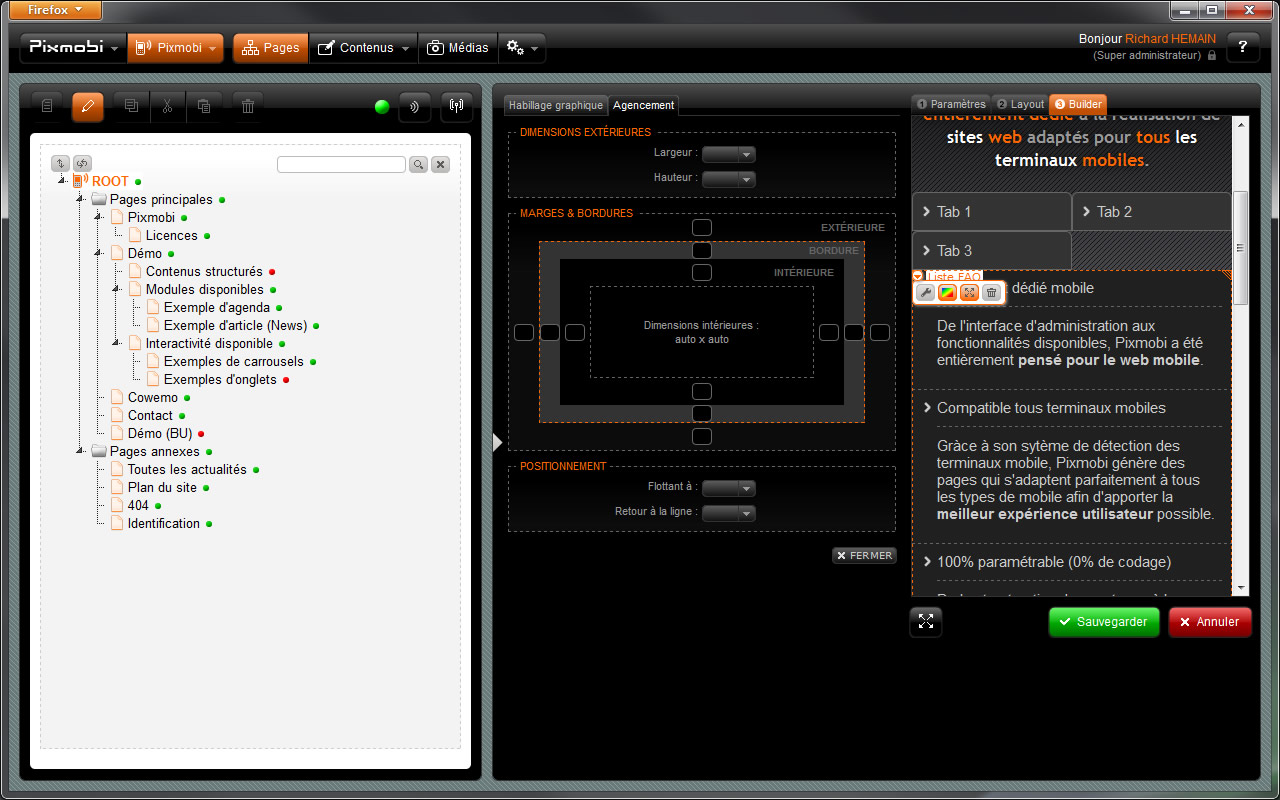The height and width of the screenshot is (800, 1280).
Task: Click the scissors cut icon
Action: coord(168,105)
